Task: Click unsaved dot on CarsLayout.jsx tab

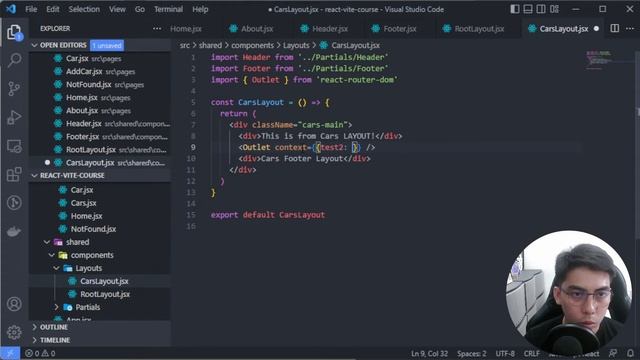Action: [596, 29]
